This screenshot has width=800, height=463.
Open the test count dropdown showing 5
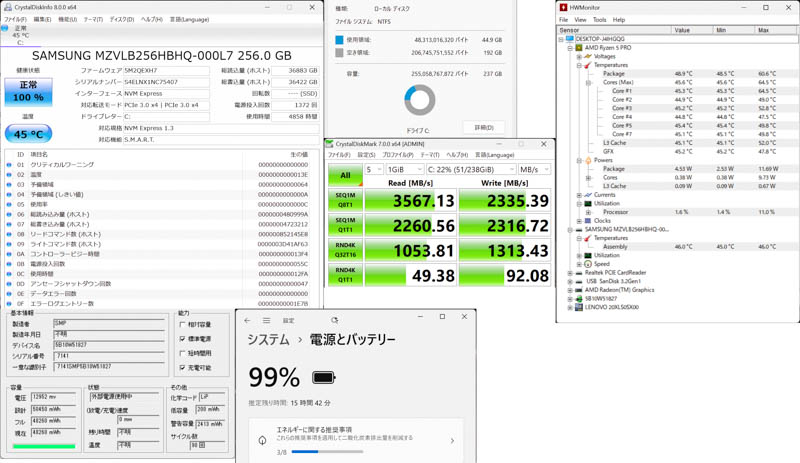[373, 170]
